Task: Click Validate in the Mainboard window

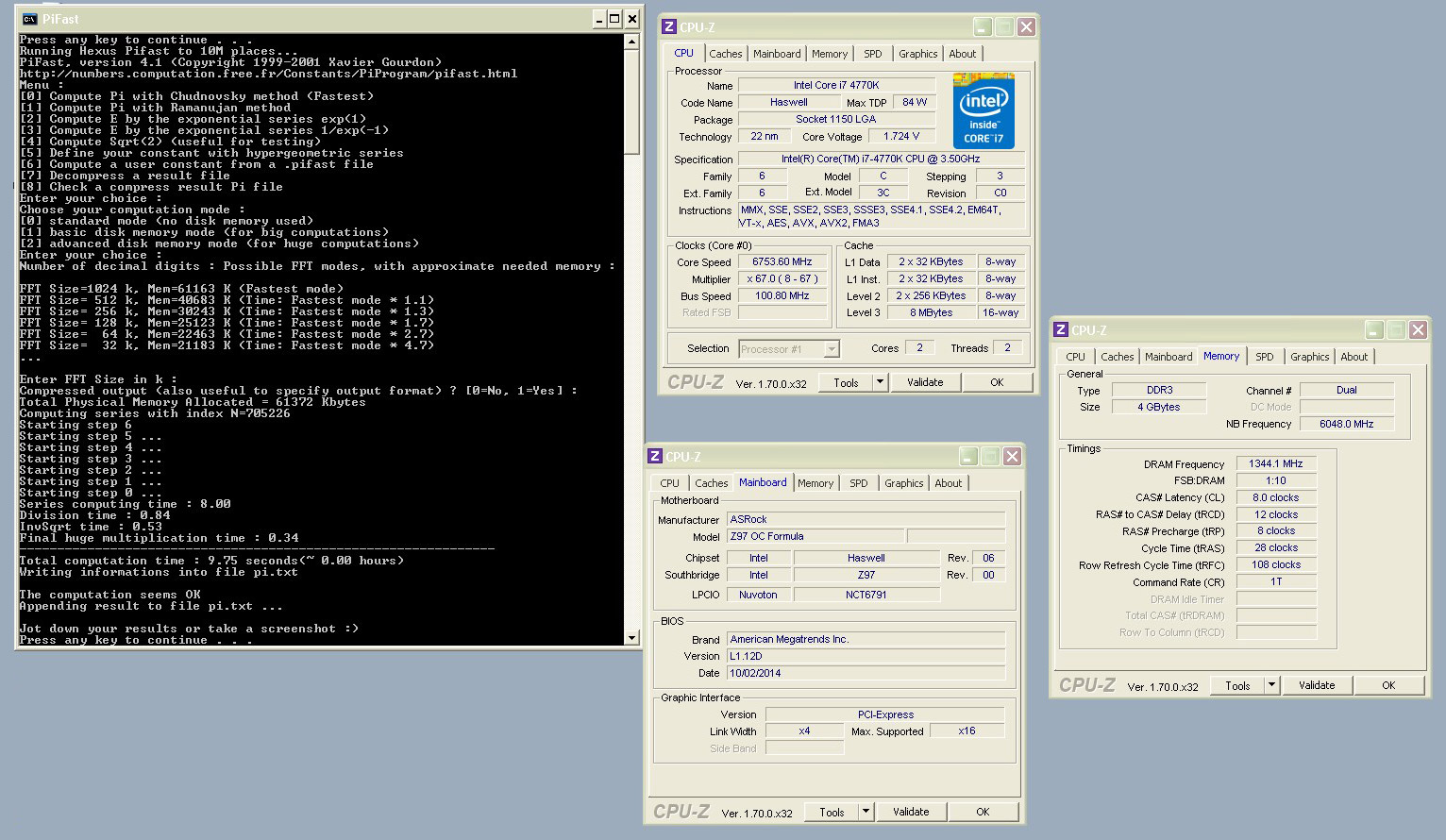Action: 910,812
